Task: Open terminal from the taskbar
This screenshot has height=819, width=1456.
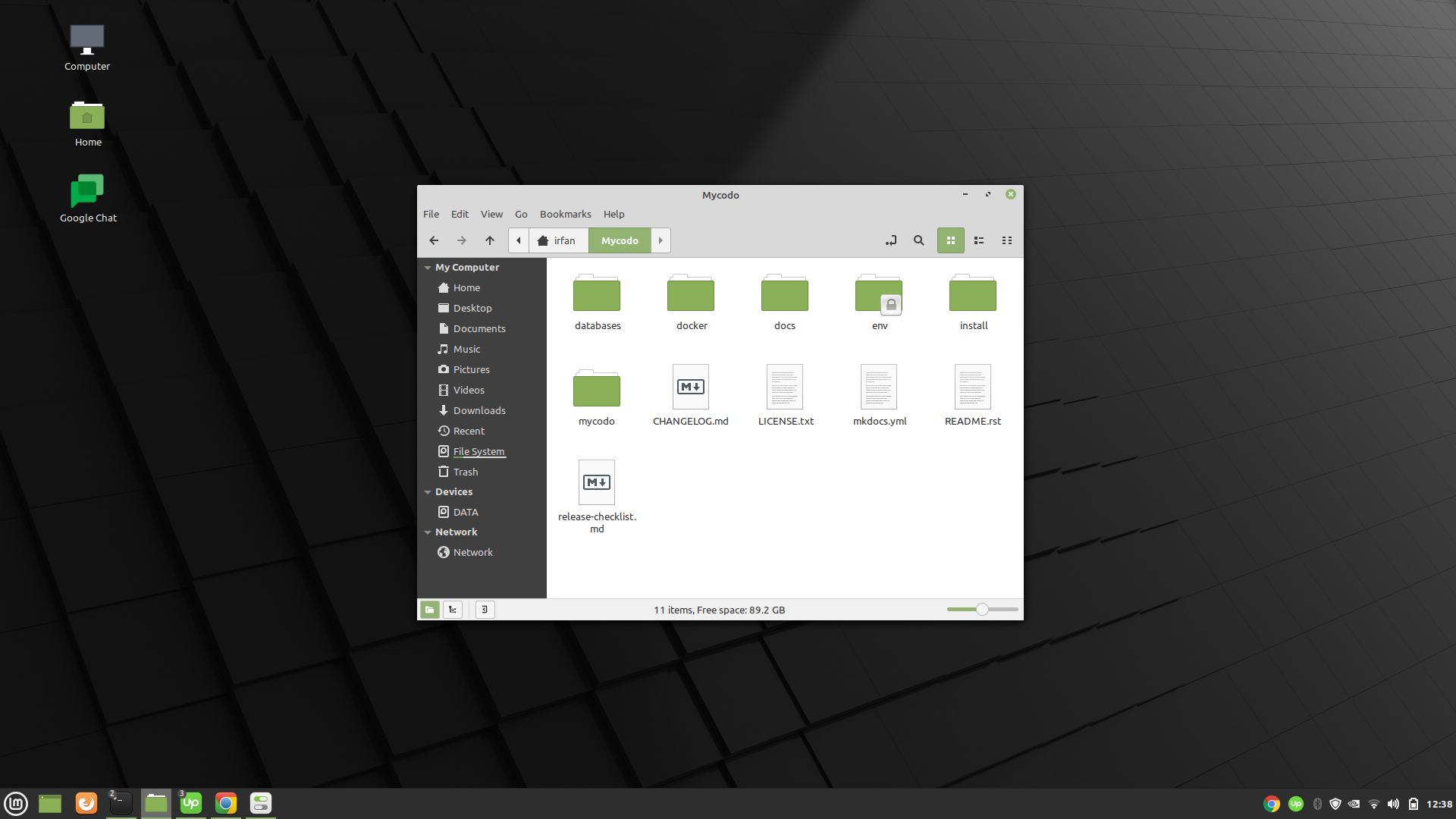Action: pos(121,803)
